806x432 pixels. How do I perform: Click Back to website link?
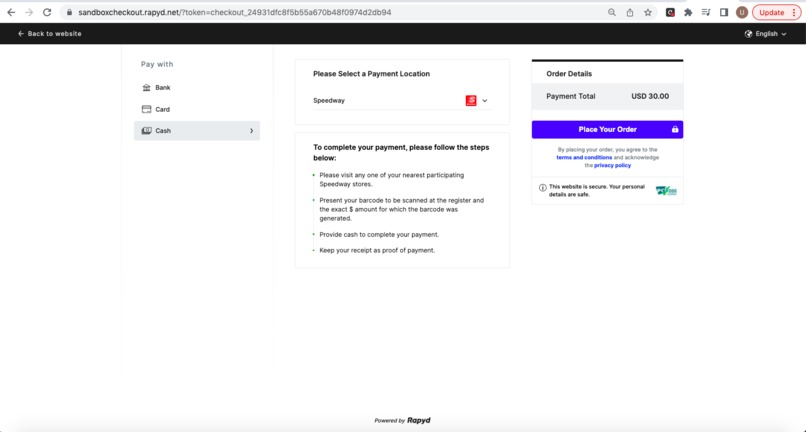49,33
